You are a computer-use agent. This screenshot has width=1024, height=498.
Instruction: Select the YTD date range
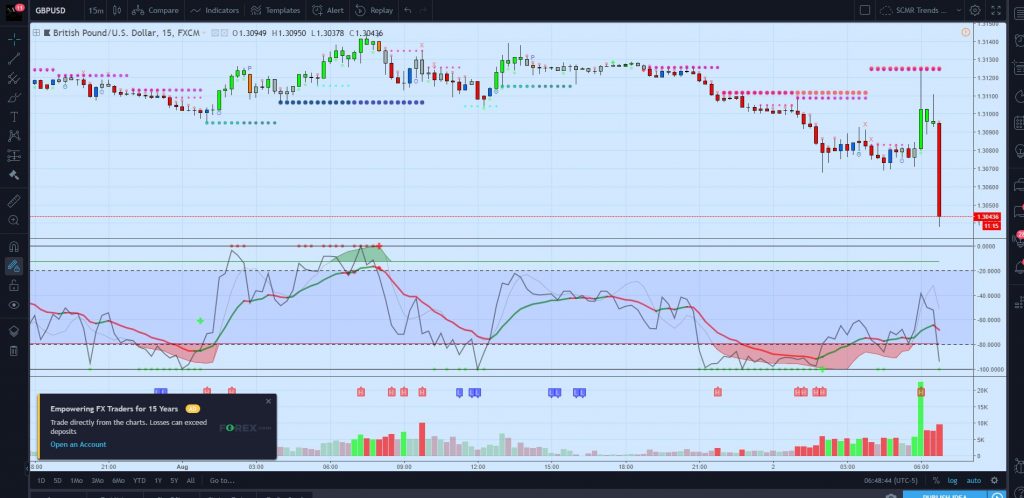click(139, 481)
